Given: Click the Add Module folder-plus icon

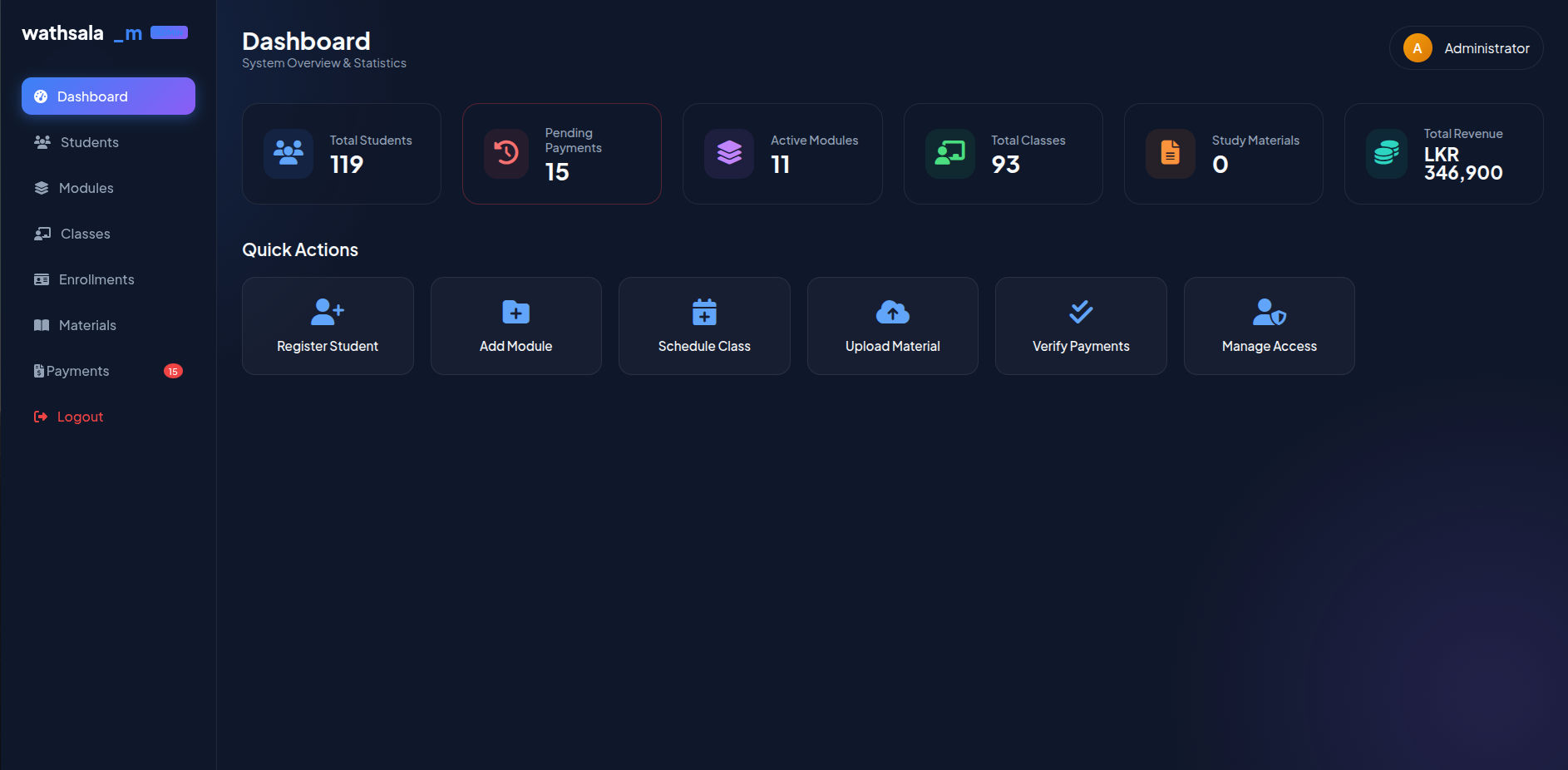Looking at the screenshot, I should pos(515,312).
